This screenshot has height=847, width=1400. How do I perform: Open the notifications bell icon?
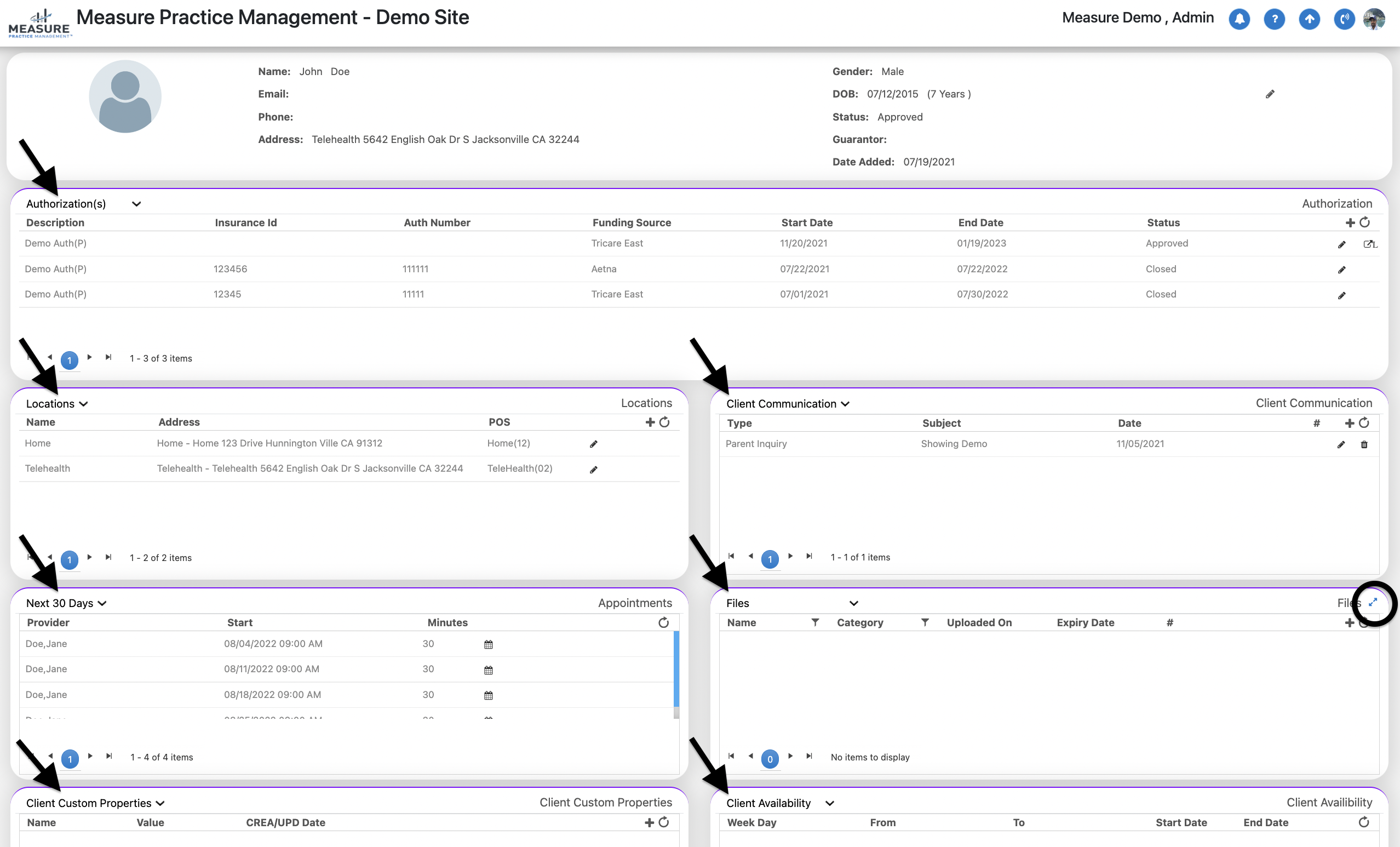click(1238, 19)
